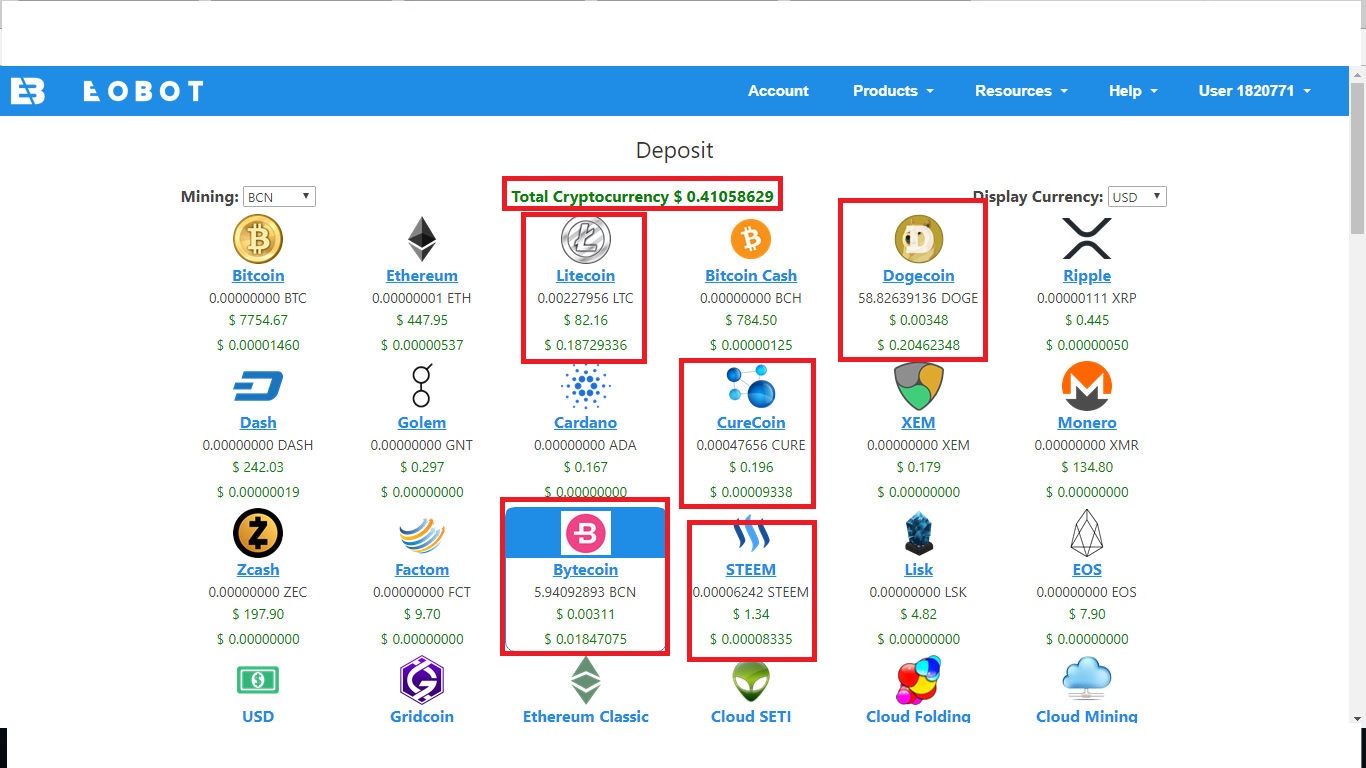Open the EOS deposit link
Image resolution: width=1366 pixels, height=768 pixels.
[x=1087, y=570]
